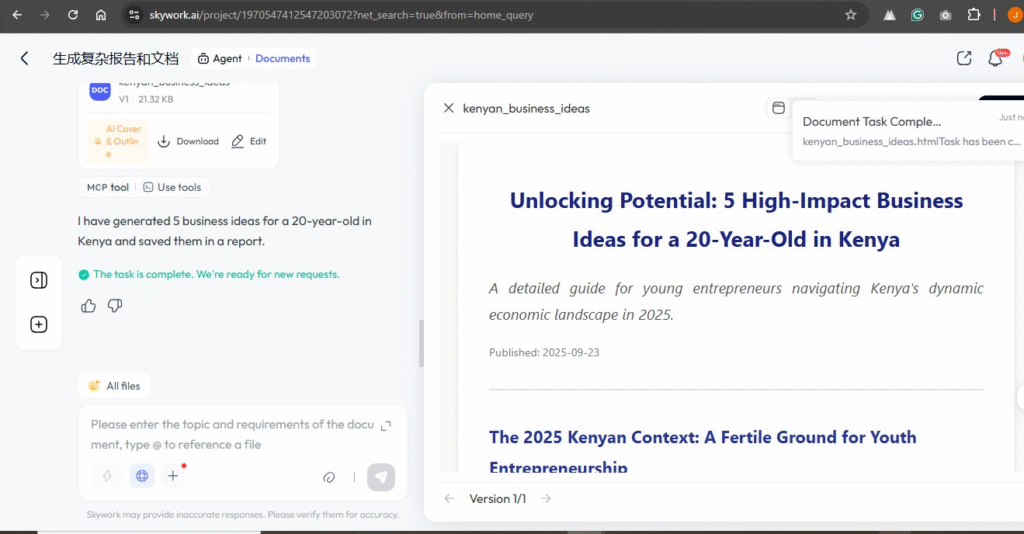Click the attach link paperclip icon
The height and width of the screenshot is (534, 1024).
(329, 477)
